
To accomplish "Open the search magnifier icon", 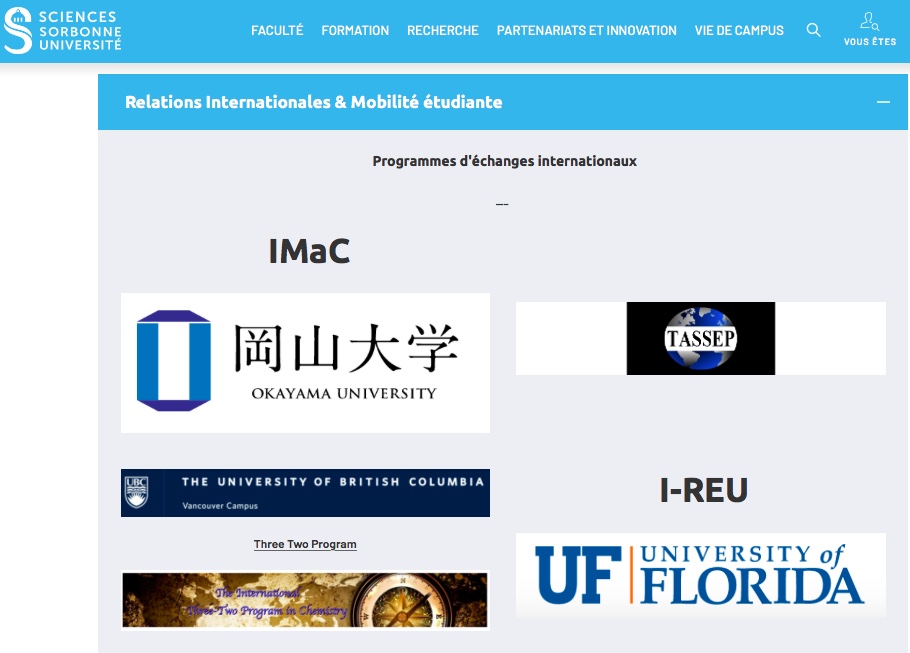I will pyautogui.click(x=813, y=30).
